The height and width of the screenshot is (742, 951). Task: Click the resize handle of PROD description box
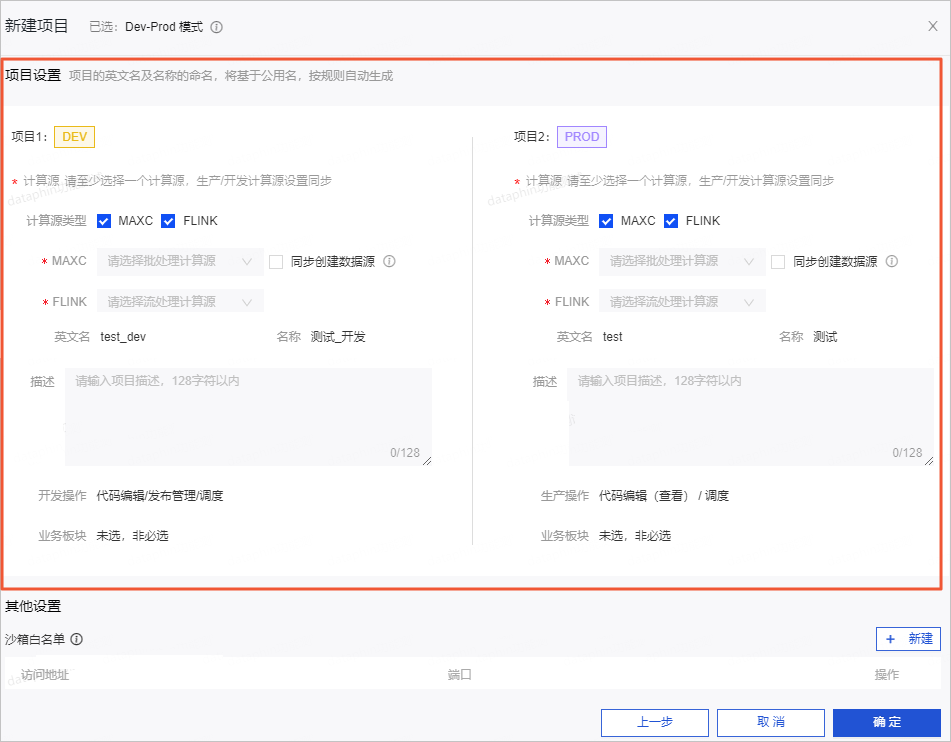(929, 461)
